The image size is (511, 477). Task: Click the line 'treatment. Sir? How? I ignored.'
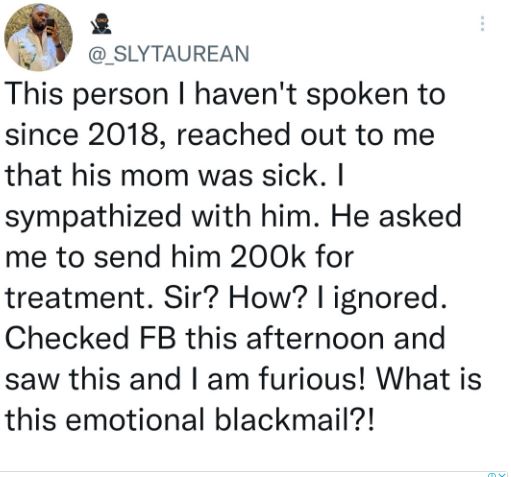click(226, 298)
